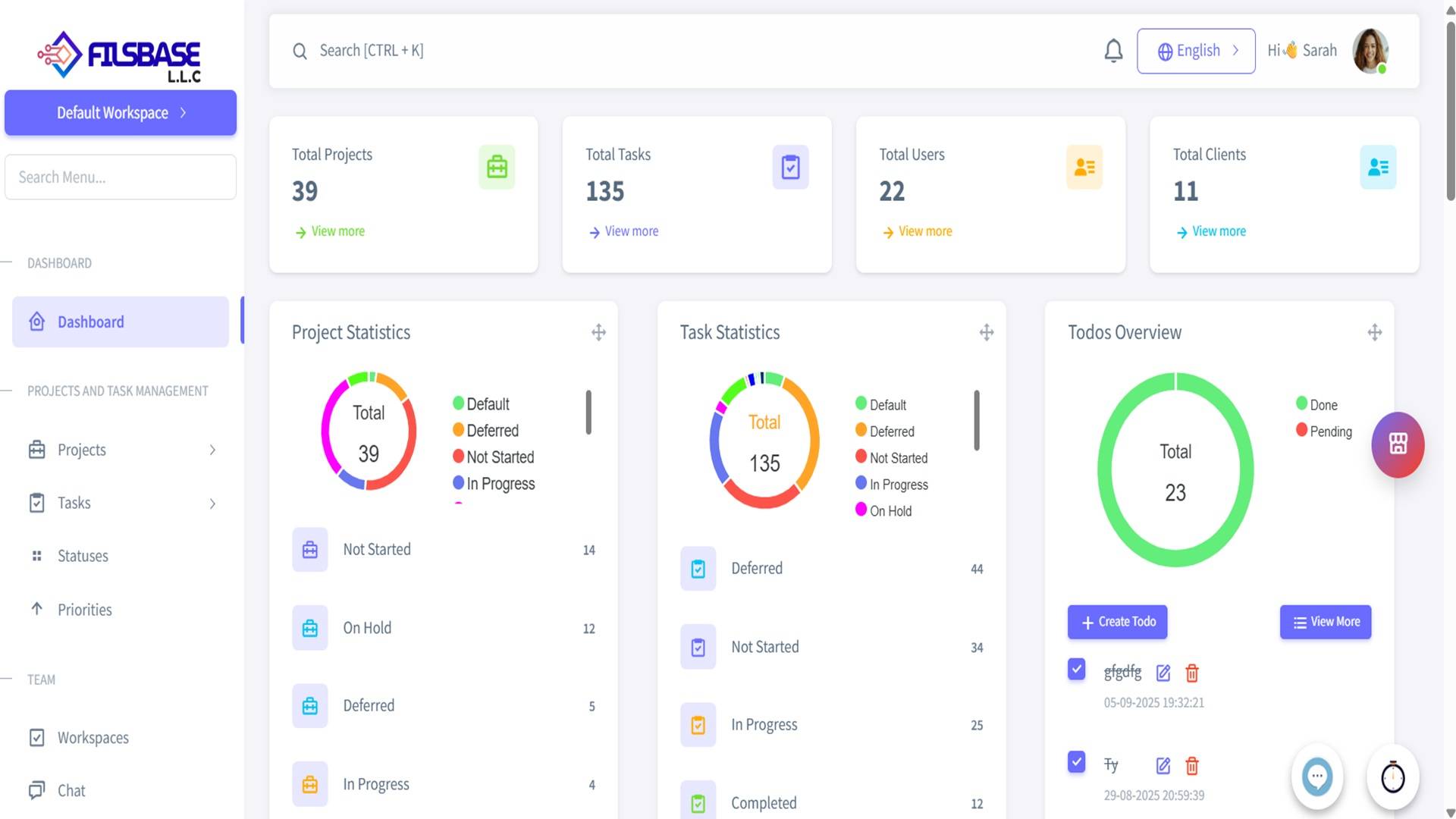Go to Workspaces in the sidebar

coord(93,738)
